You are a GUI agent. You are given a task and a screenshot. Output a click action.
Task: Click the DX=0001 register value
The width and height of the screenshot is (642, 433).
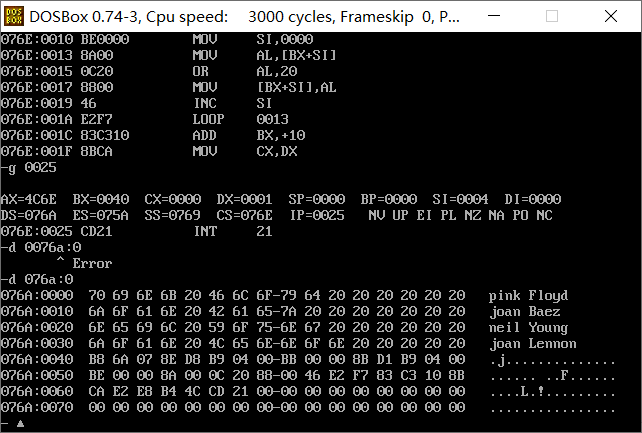(244, 199)
